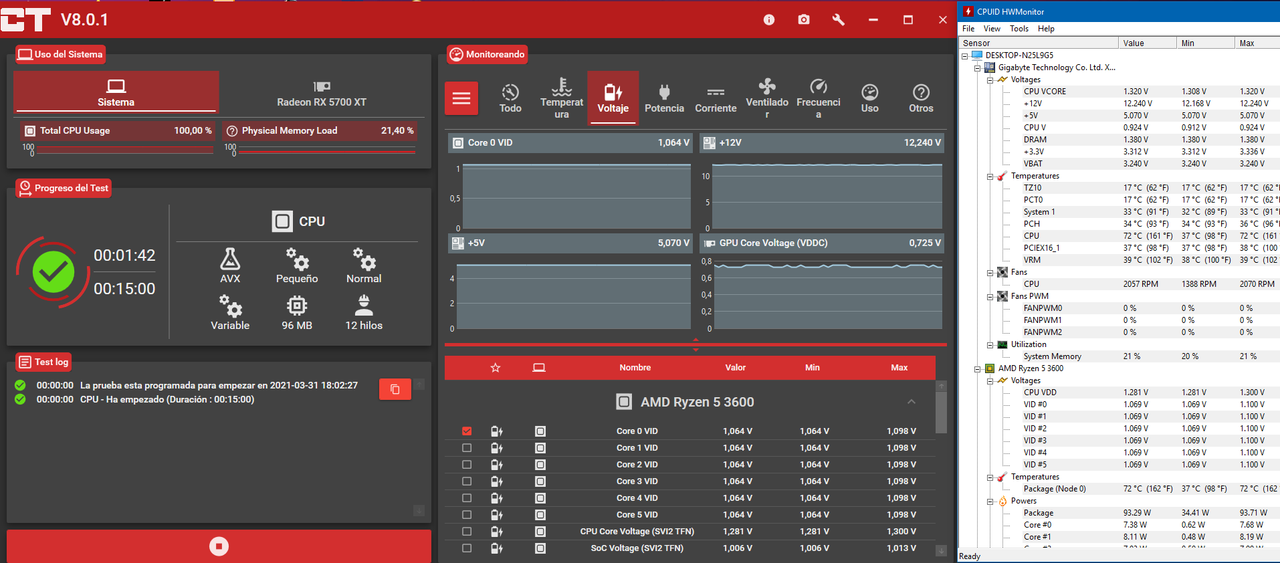
Task: Take a screenshot with the camera icon
Action: click(804, 20)
